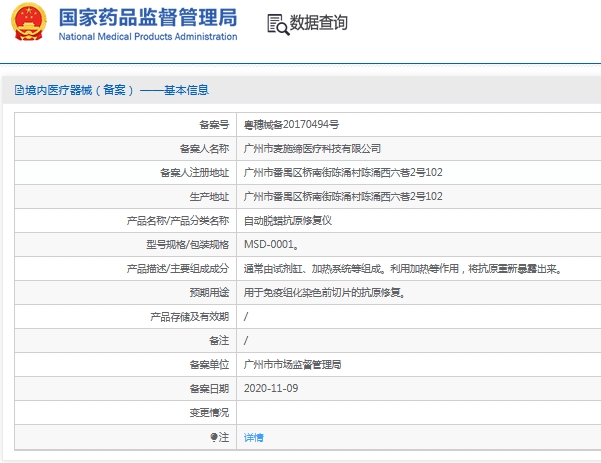601x463 pixels.
Task: Select the description starting 通常由试剂缸
Action: tap(404, 269)
